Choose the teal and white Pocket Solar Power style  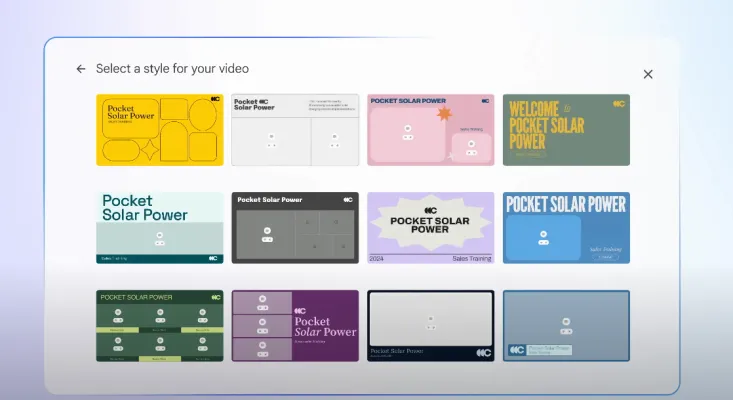click(160, 228)
